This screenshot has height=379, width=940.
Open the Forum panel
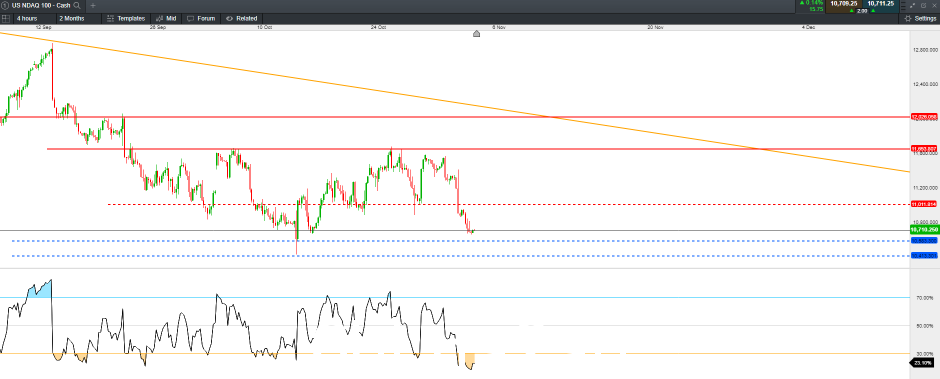tap(201, 19)
